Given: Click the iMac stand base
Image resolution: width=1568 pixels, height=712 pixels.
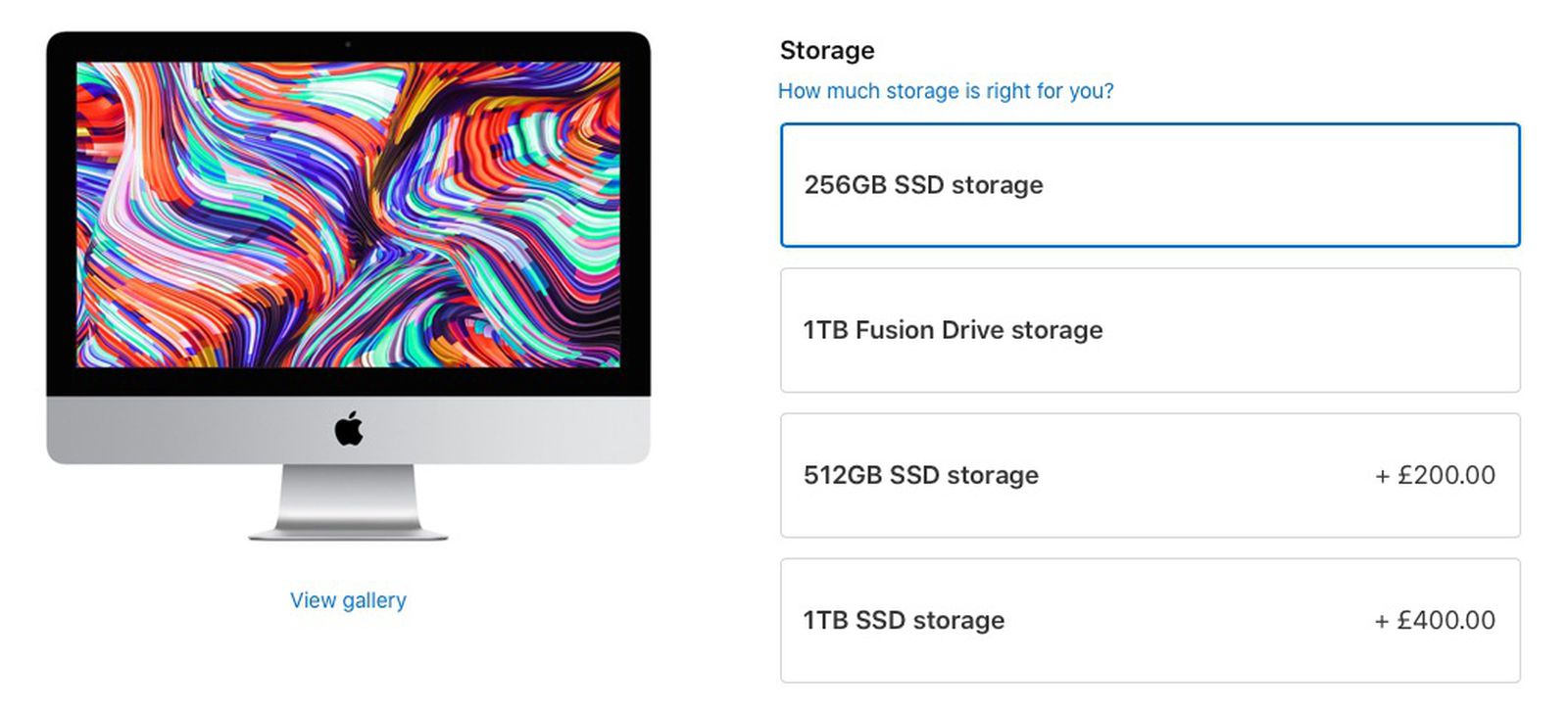Looking at the screenshot, I should click(x=348, y=534).
